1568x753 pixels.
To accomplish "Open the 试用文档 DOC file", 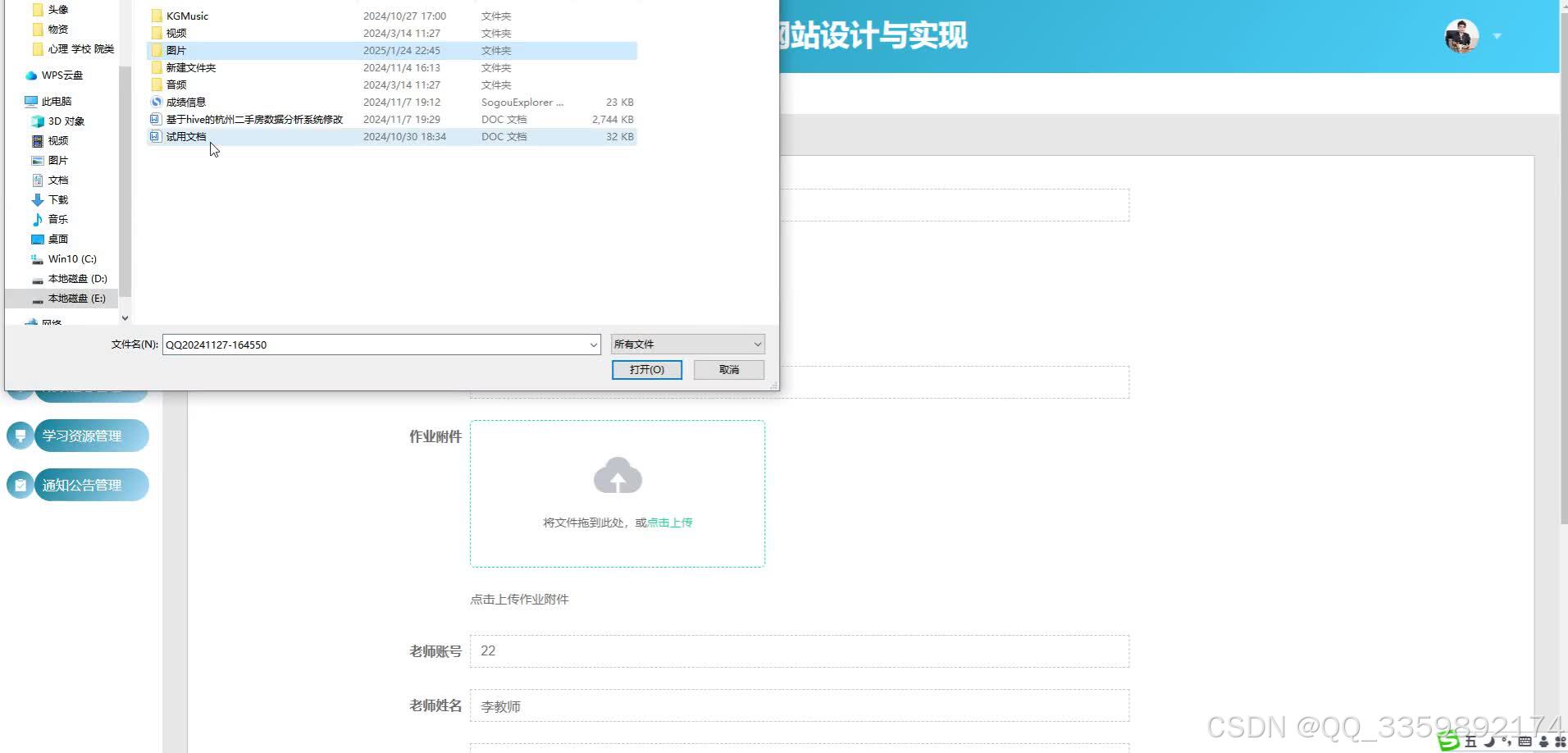I will coord(187,136).
